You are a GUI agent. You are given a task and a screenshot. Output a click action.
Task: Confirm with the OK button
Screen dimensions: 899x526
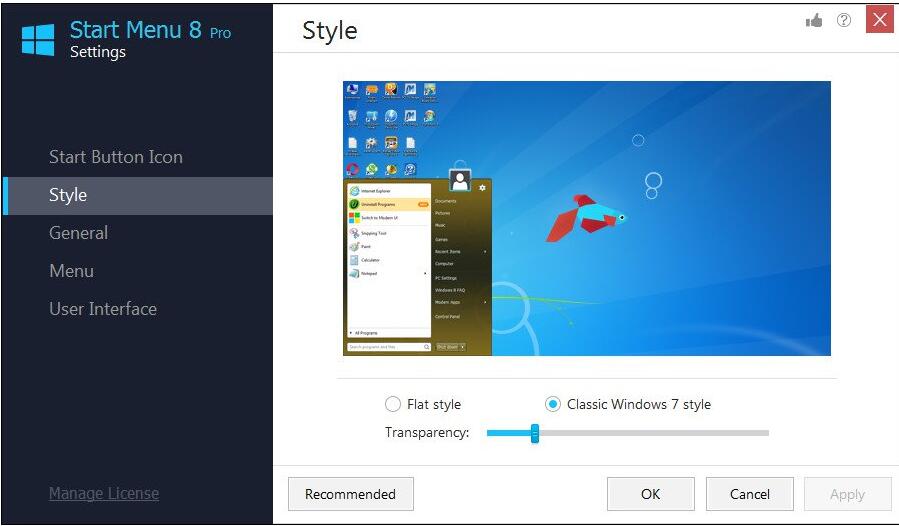651,494
